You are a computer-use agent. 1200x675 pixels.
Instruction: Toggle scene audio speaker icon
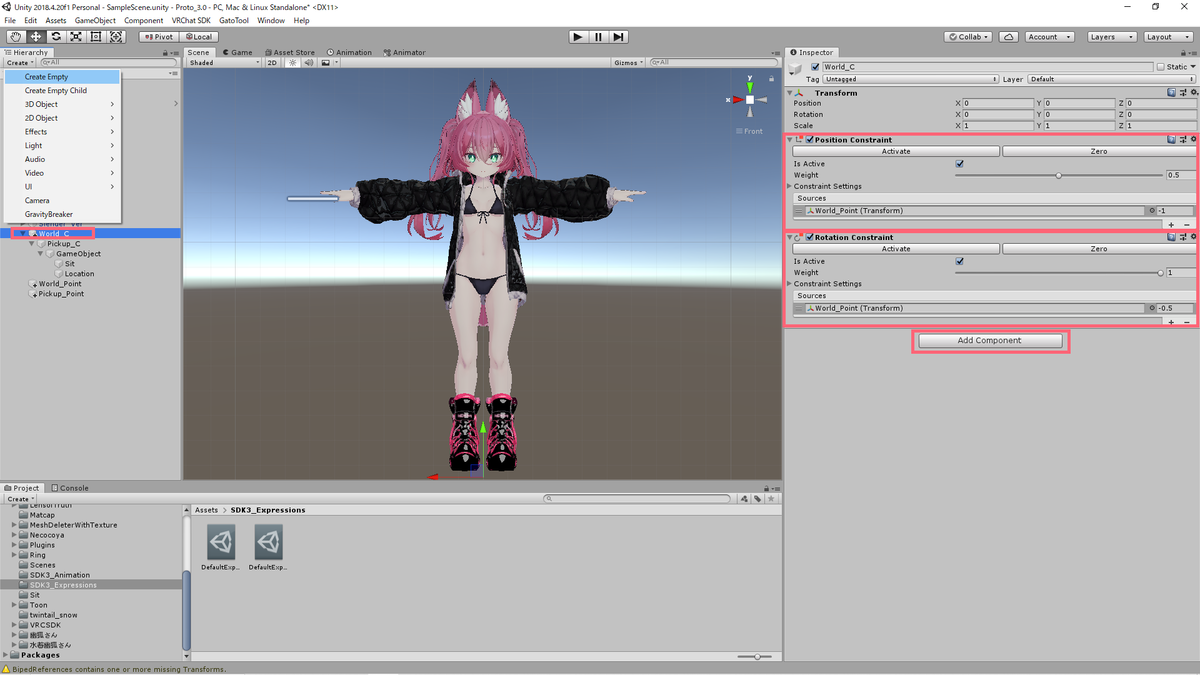tap(309, 62)
